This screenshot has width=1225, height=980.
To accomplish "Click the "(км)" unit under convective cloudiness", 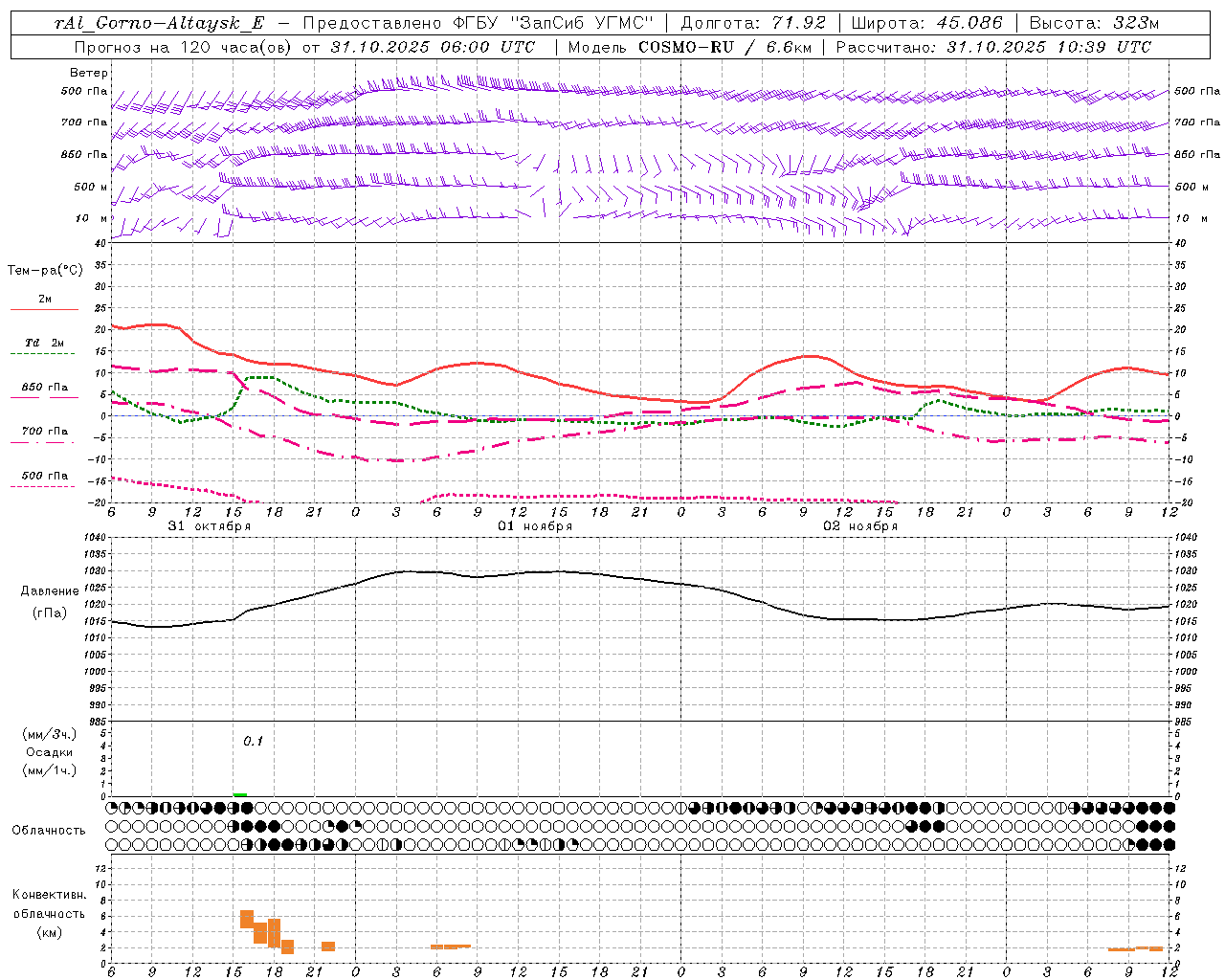I will tap(51, 932).
